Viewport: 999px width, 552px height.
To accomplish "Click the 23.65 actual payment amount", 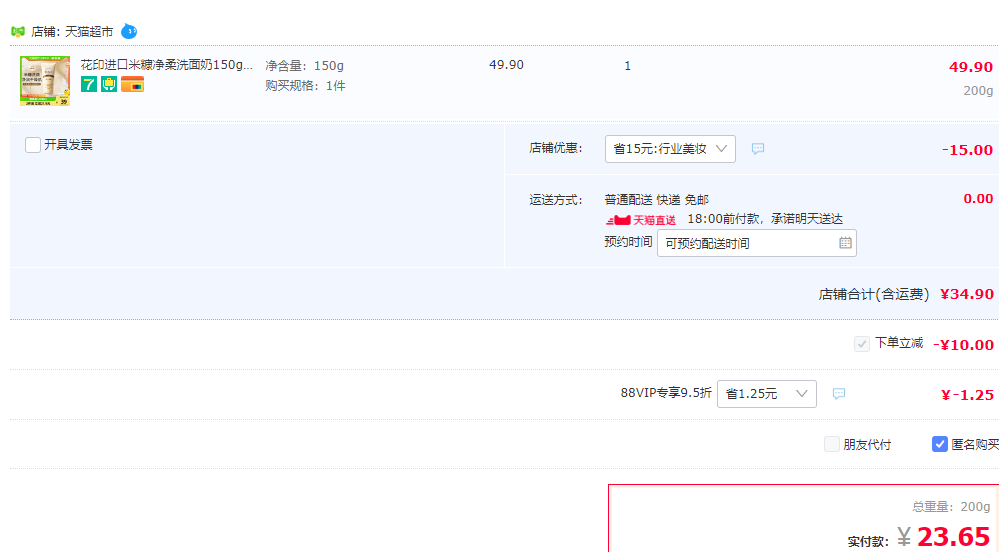I will [954, 537].
